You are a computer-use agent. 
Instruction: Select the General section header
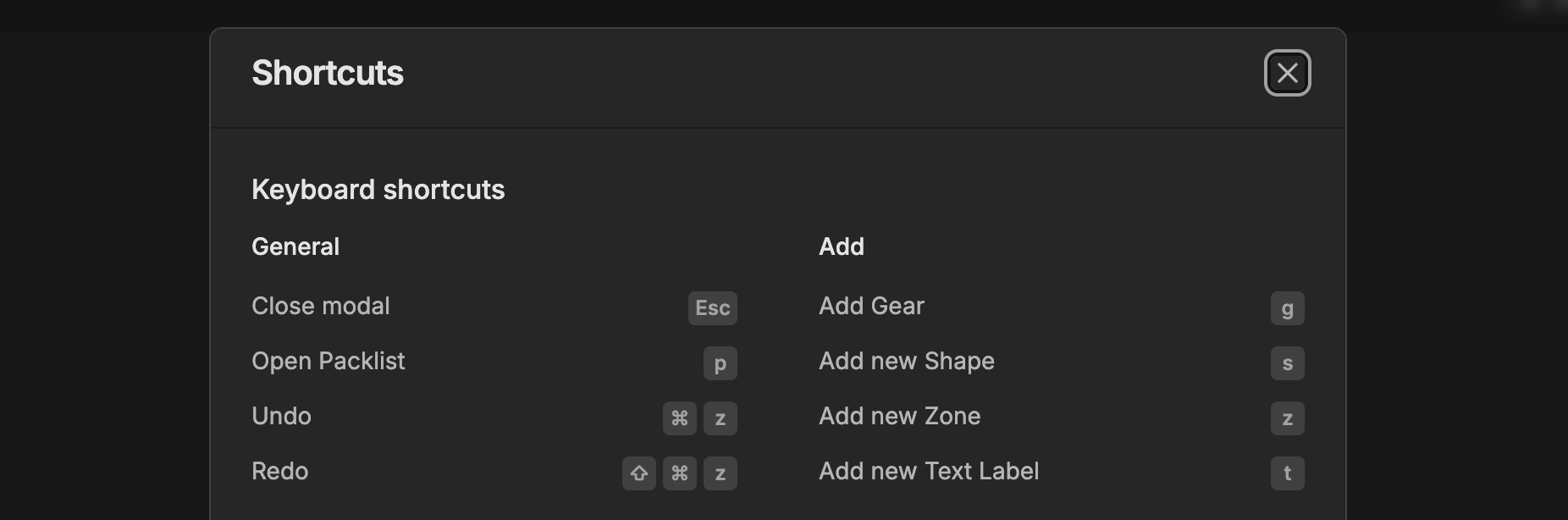(x=295, y=246)
